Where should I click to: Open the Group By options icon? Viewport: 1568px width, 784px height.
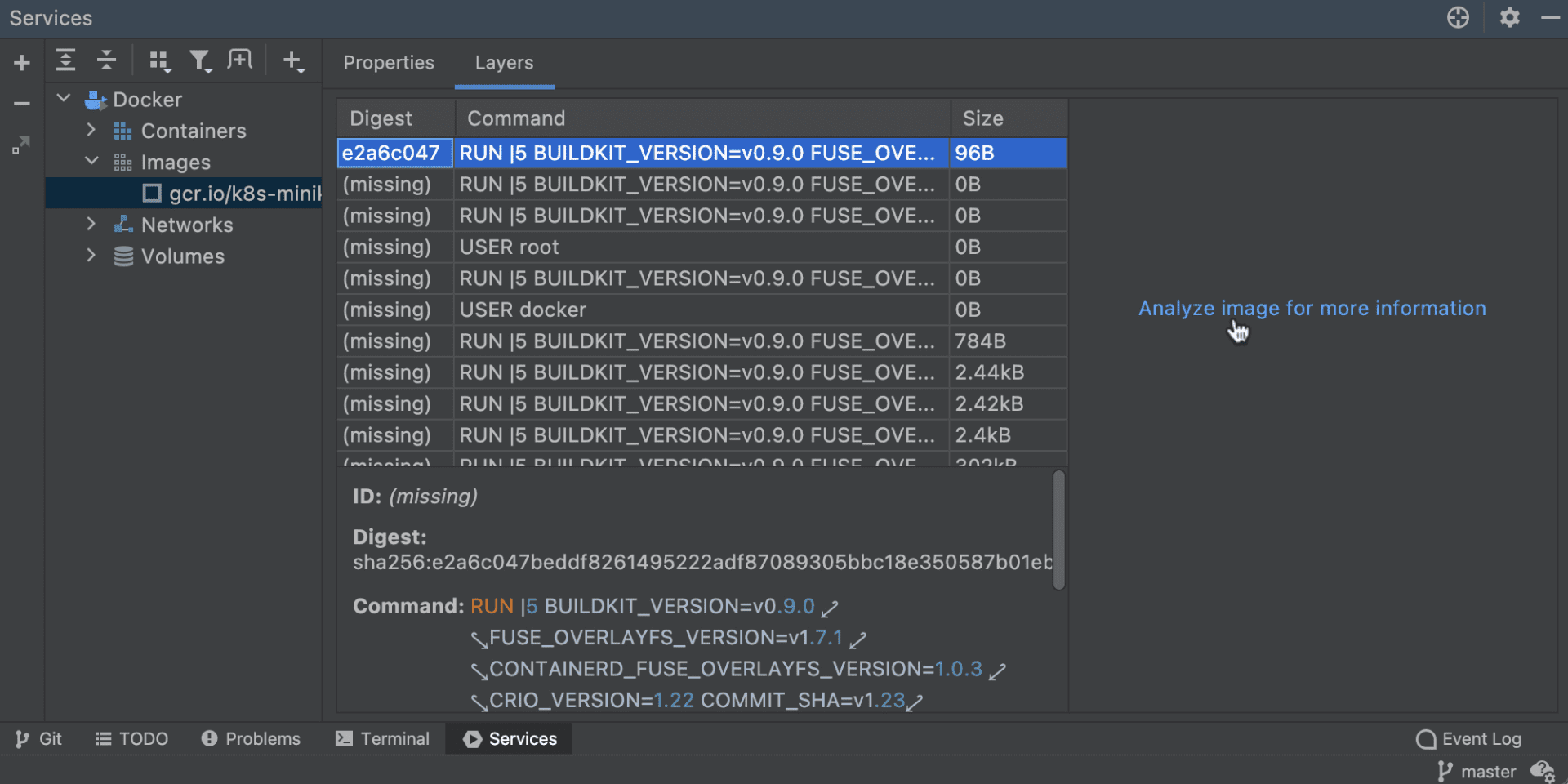click(x=159, y=61)
